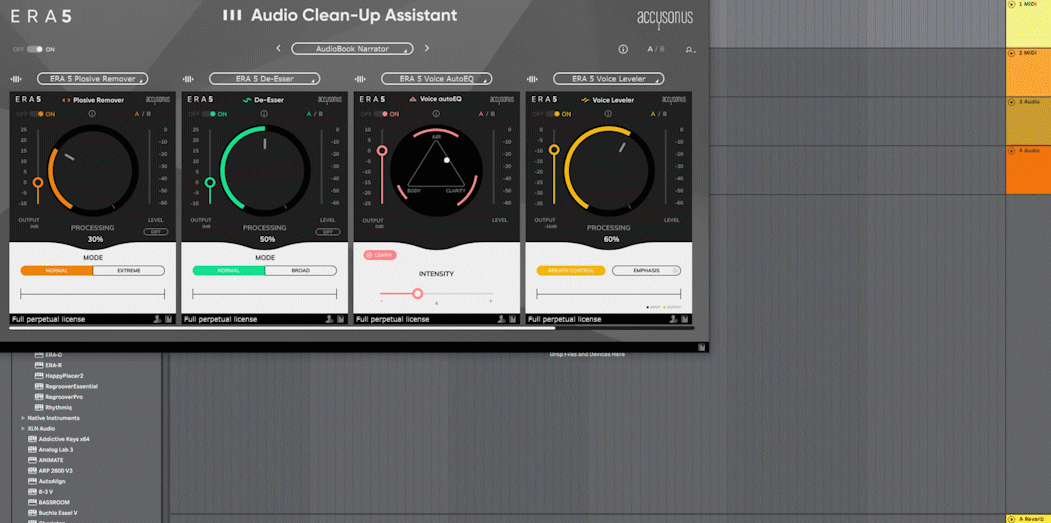Switch main A/B comparison state
Screen dimensions: 1051x523
[656, 49]
